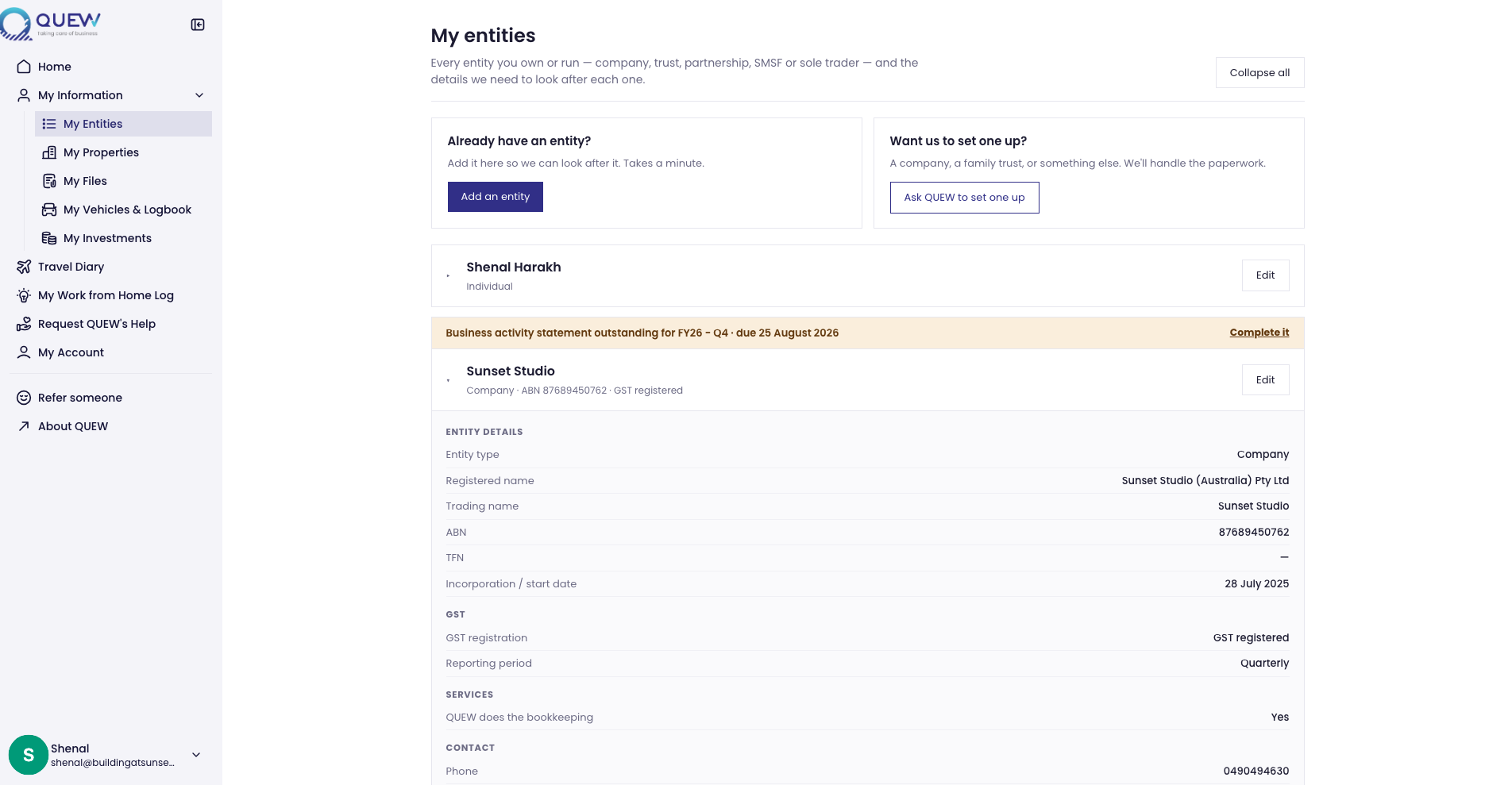
Task: Click the My Information person icon
Action: tap(24, 95)
